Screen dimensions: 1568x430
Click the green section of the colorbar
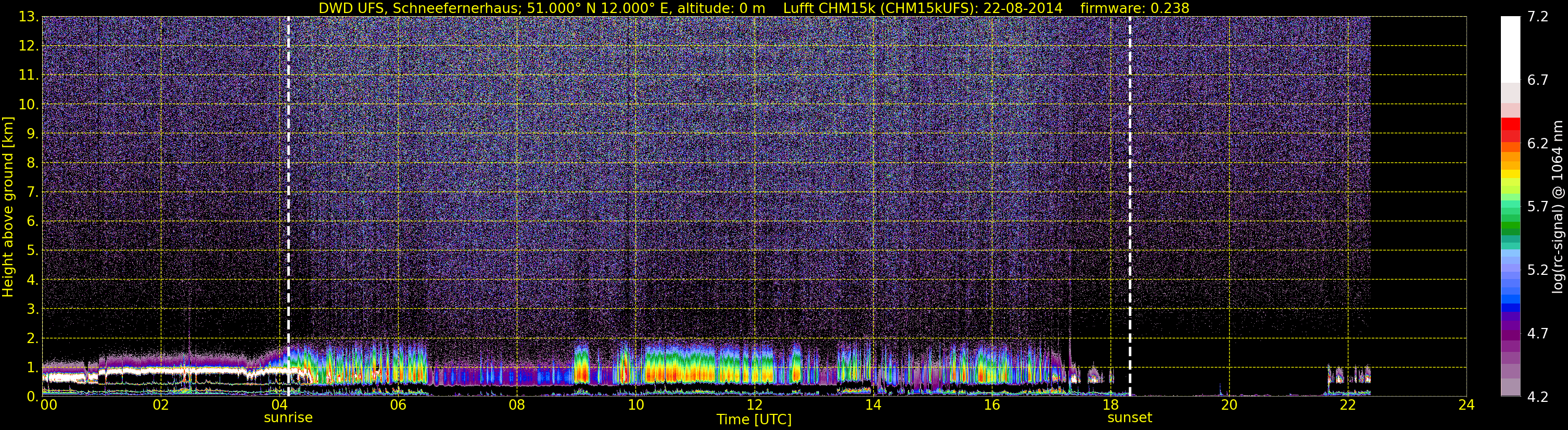1510,222
